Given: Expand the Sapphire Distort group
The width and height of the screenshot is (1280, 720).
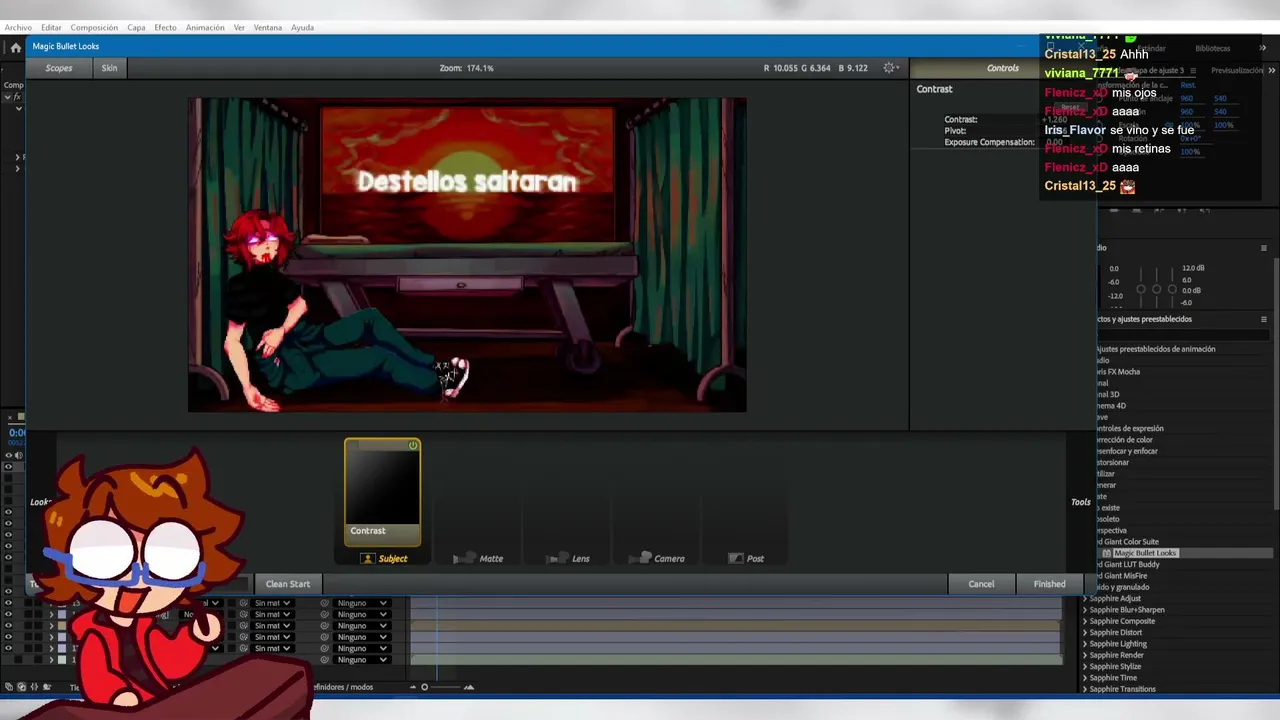Looking at the screenshot, I should 1085,633.
